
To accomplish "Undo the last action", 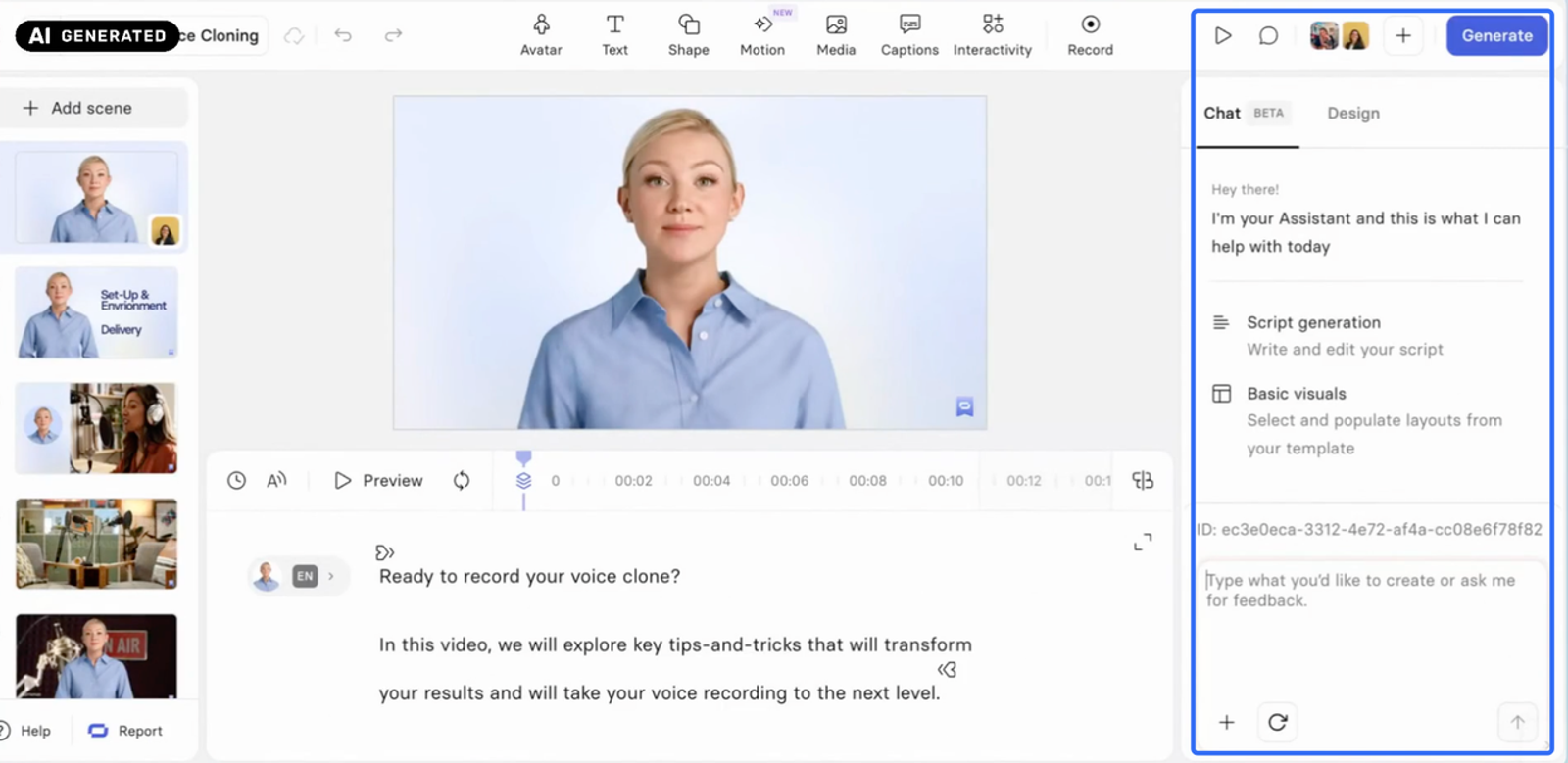I will [343, 35].
